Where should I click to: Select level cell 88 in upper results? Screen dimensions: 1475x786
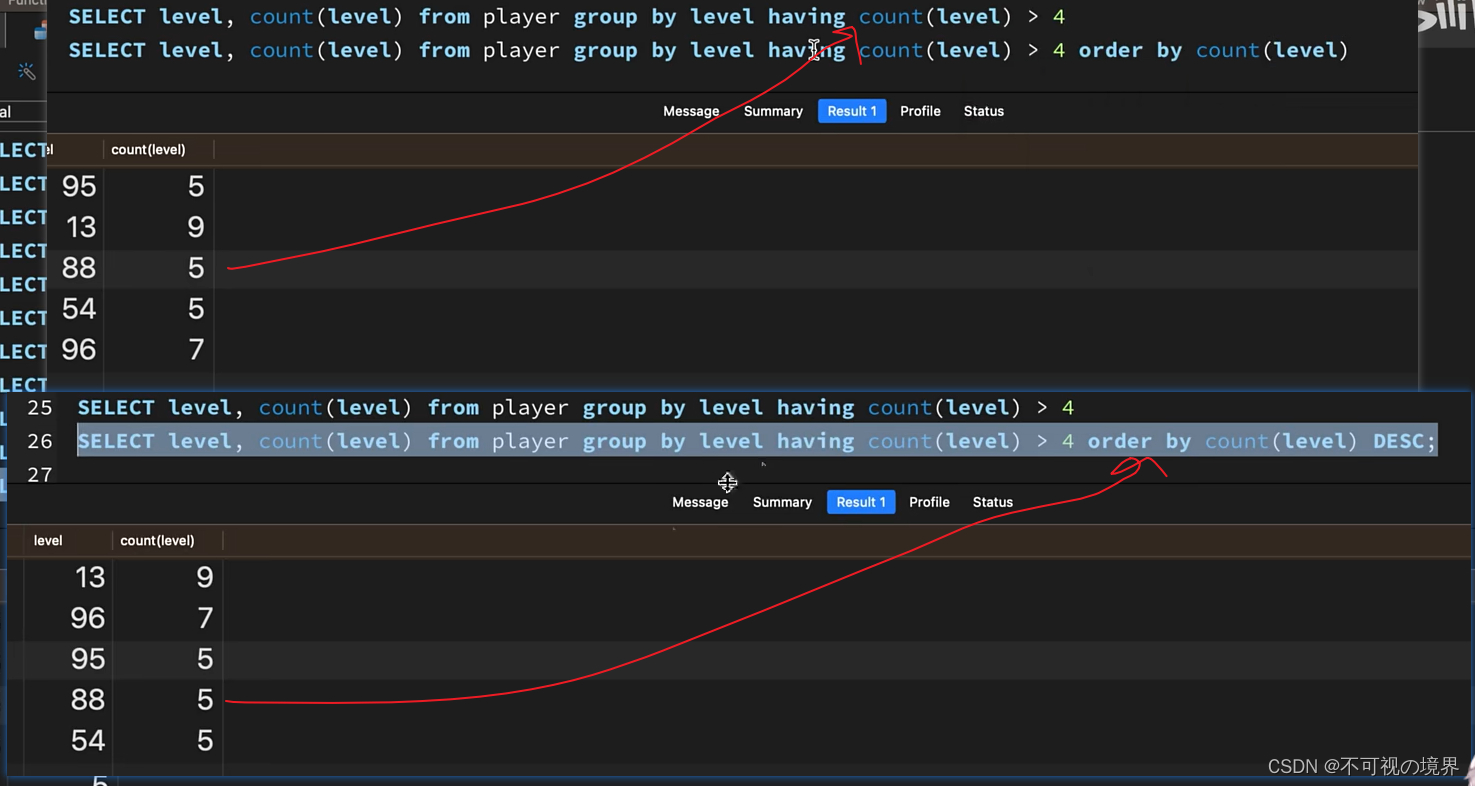coord(79,268)
